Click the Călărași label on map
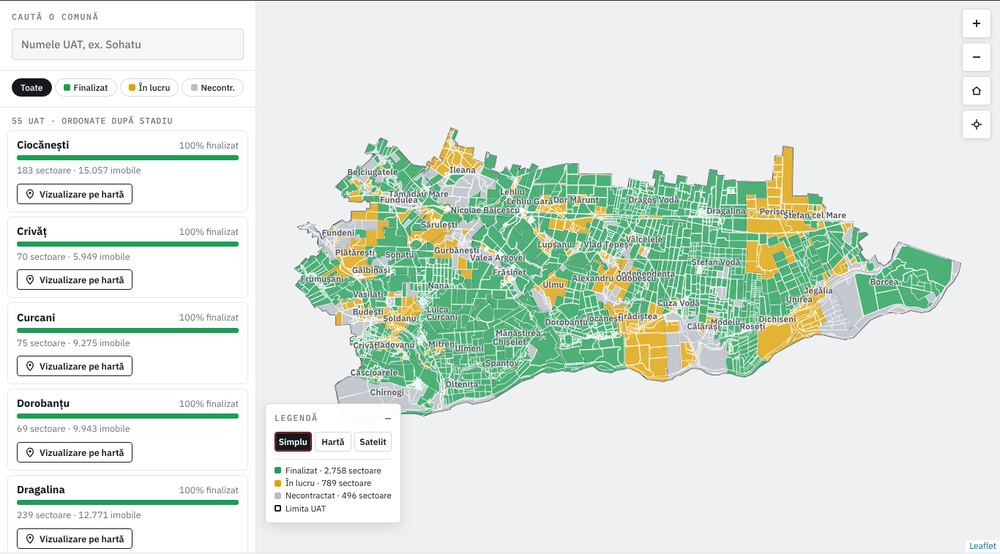1000x554 pixels. click(x=702, y=326)
